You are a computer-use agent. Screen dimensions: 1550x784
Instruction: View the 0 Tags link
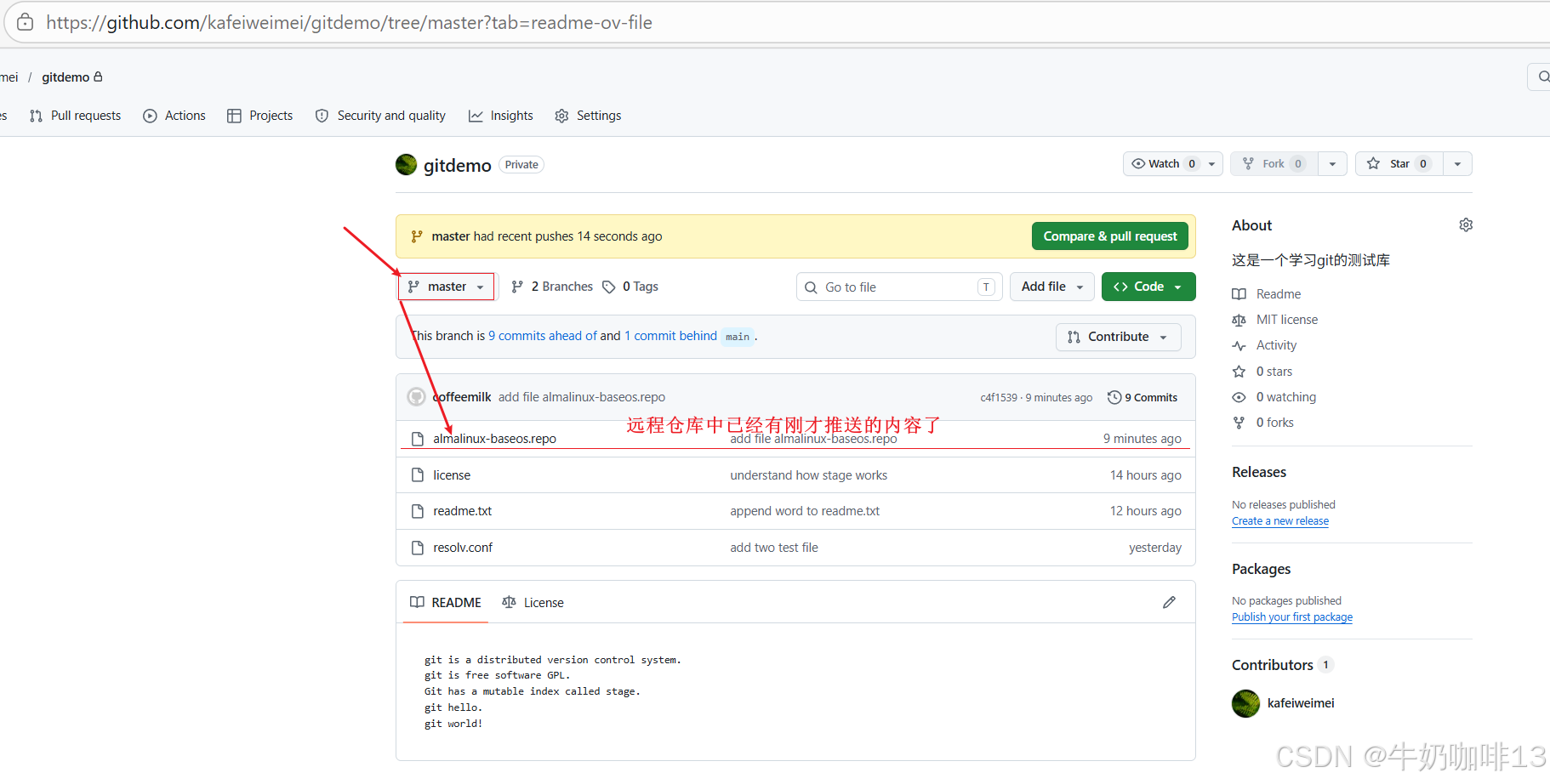(x=630, y=287)
